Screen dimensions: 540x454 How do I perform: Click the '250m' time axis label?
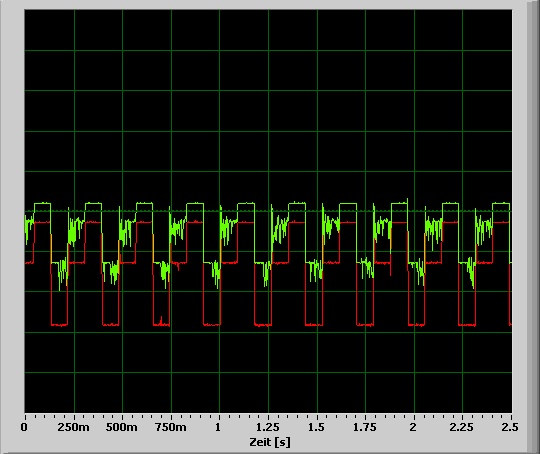pyautogui.click(x=73, y=427)
